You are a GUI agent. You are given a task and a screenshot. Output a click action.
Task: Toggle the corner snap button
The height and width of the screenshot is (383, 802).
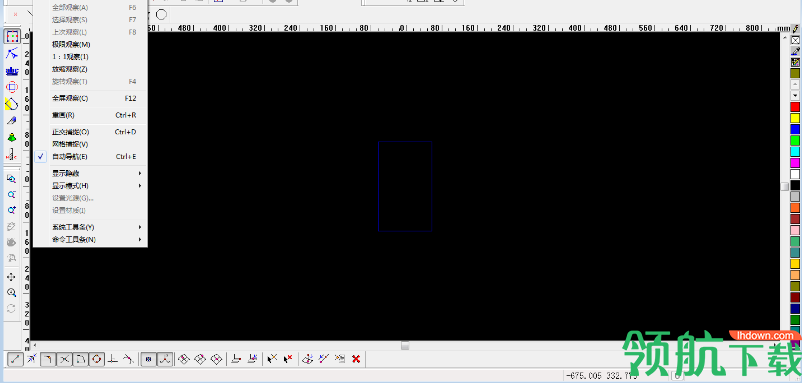click(x=48, y=359)
